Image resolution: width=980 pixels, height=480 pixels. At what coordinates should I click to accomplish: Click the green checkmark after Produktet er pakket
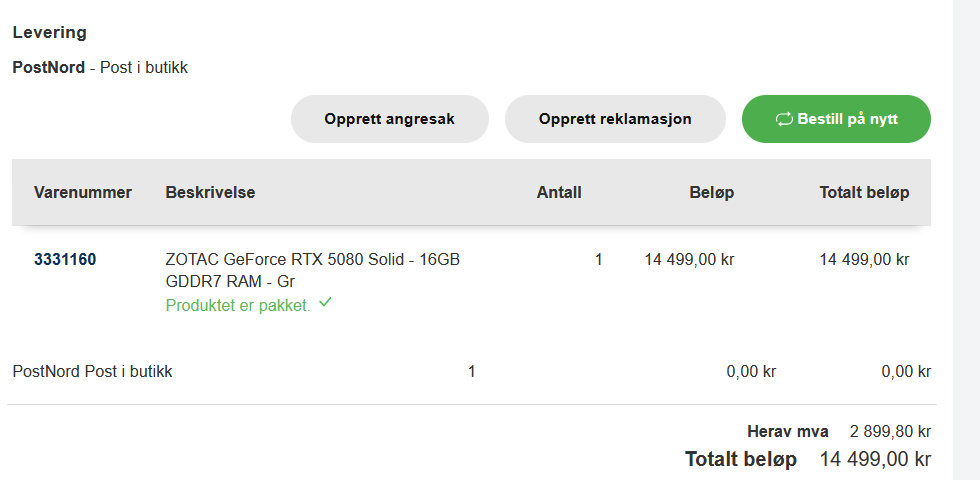point(325,303)
